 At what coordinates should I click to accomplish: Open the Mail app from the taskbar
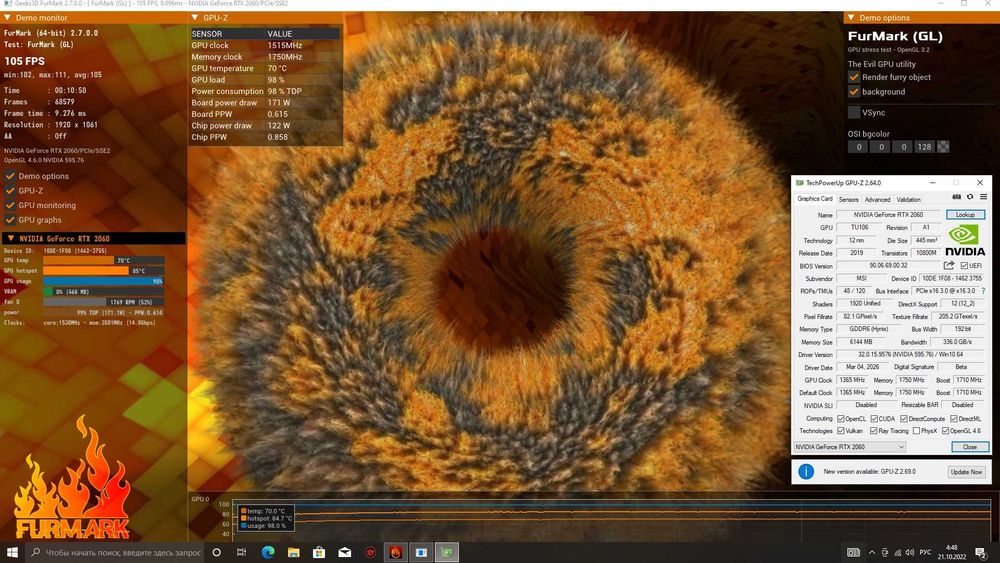(x=344, y=552)
